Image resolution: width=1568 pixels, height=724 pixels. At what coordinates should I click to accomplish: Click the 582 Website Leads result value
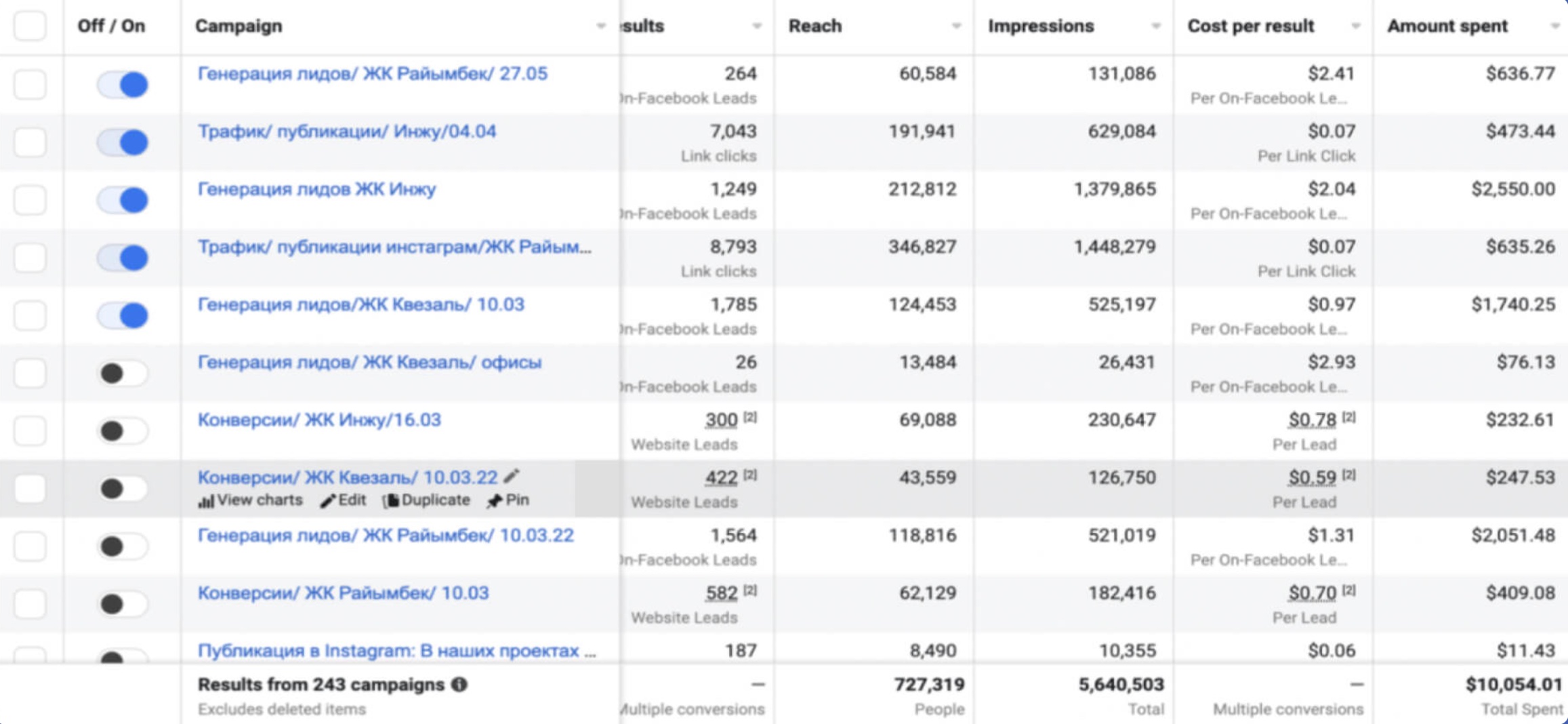pyautogui.click(x=721, y=593)
